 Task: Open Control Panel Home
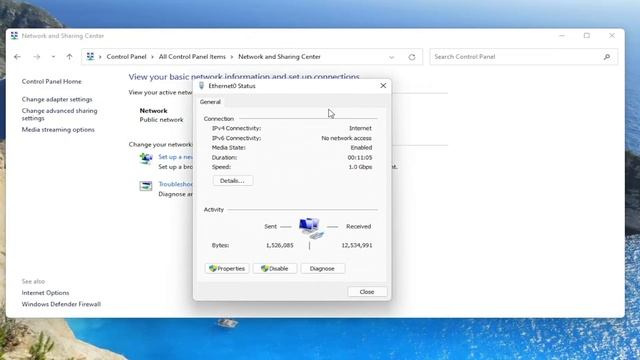click(x=51, y=82)
